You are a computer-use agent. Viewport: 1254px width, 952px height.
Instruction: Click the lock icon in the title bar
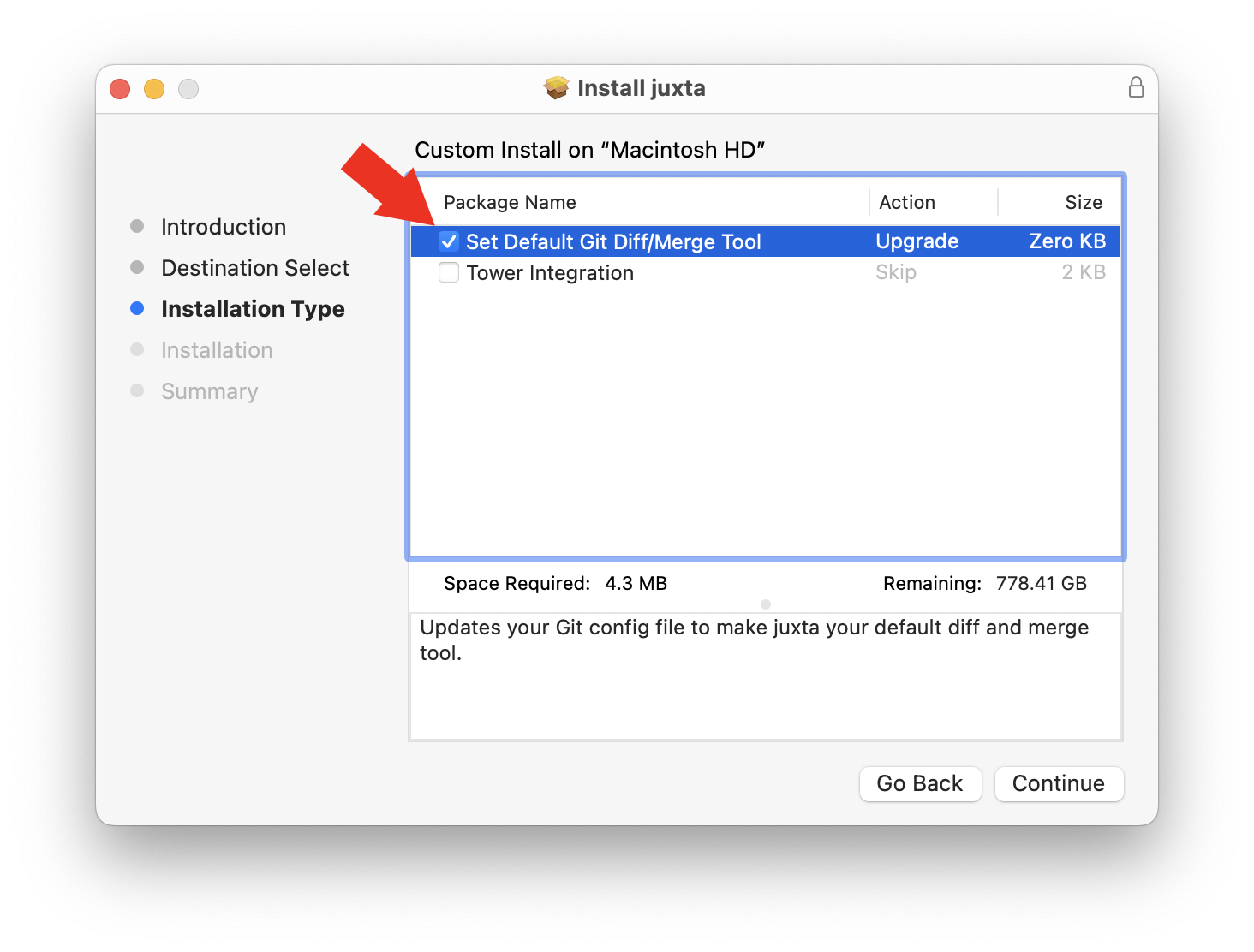point(1136,87)
